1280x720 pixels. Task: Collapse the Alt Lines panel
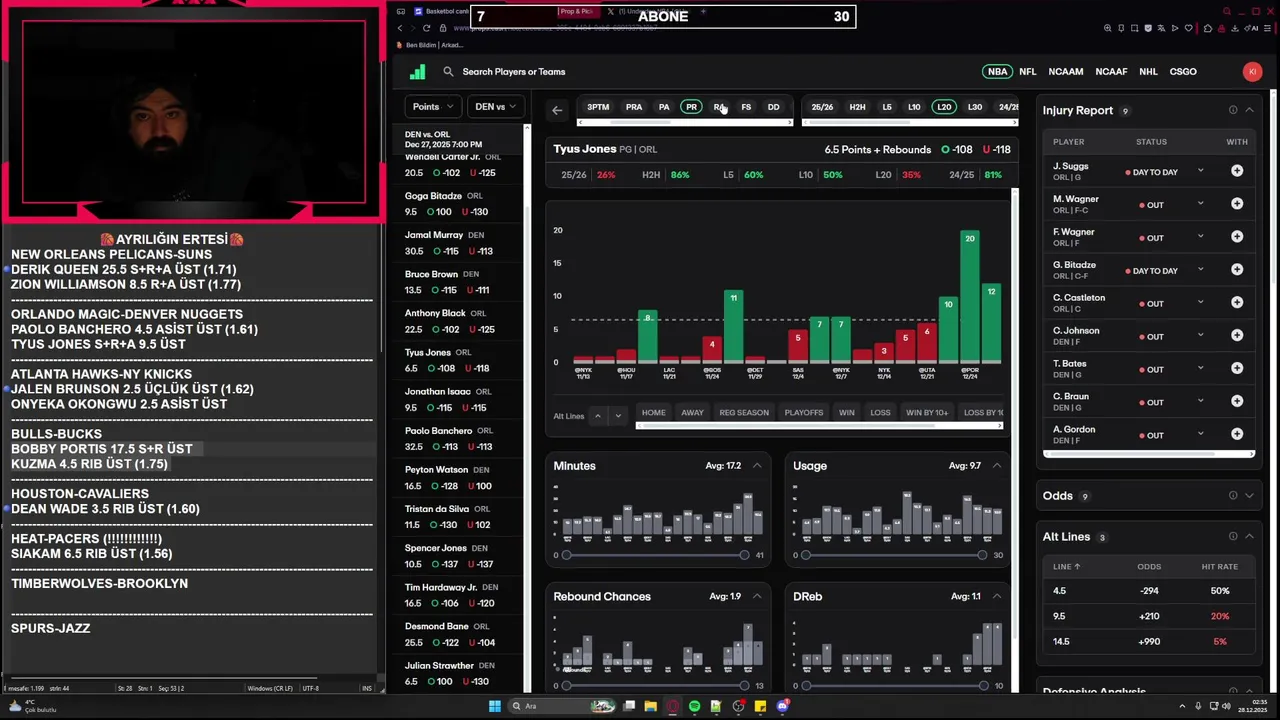click(1249, 537)
